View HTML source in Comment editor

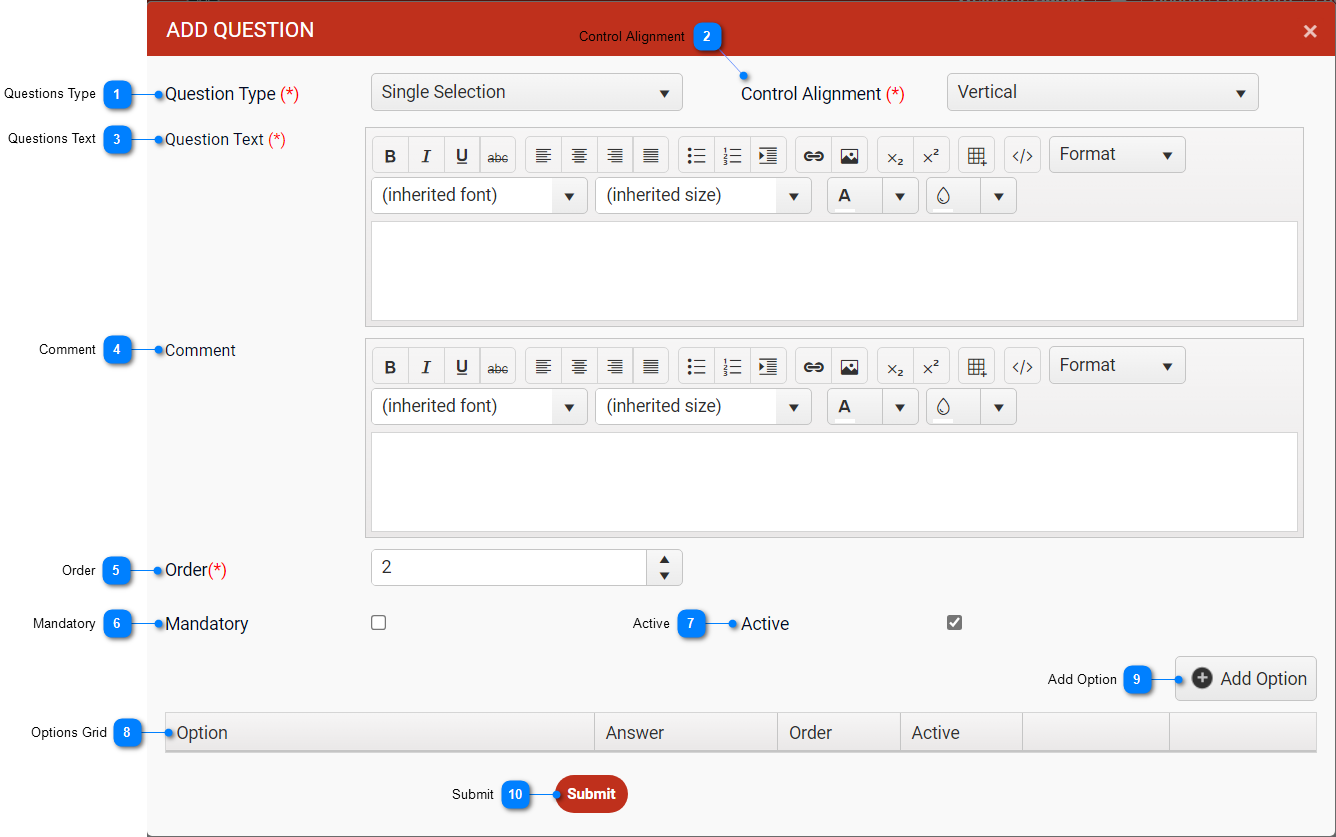pos(1022,366)
